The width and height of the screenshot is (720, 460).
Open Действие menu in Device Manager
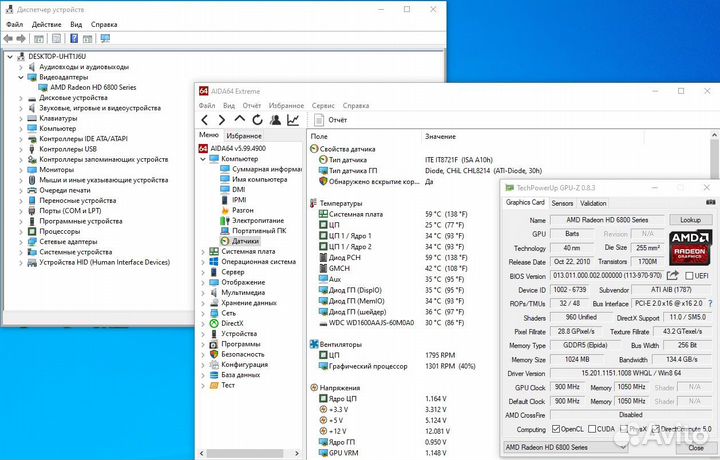(46, 24)
